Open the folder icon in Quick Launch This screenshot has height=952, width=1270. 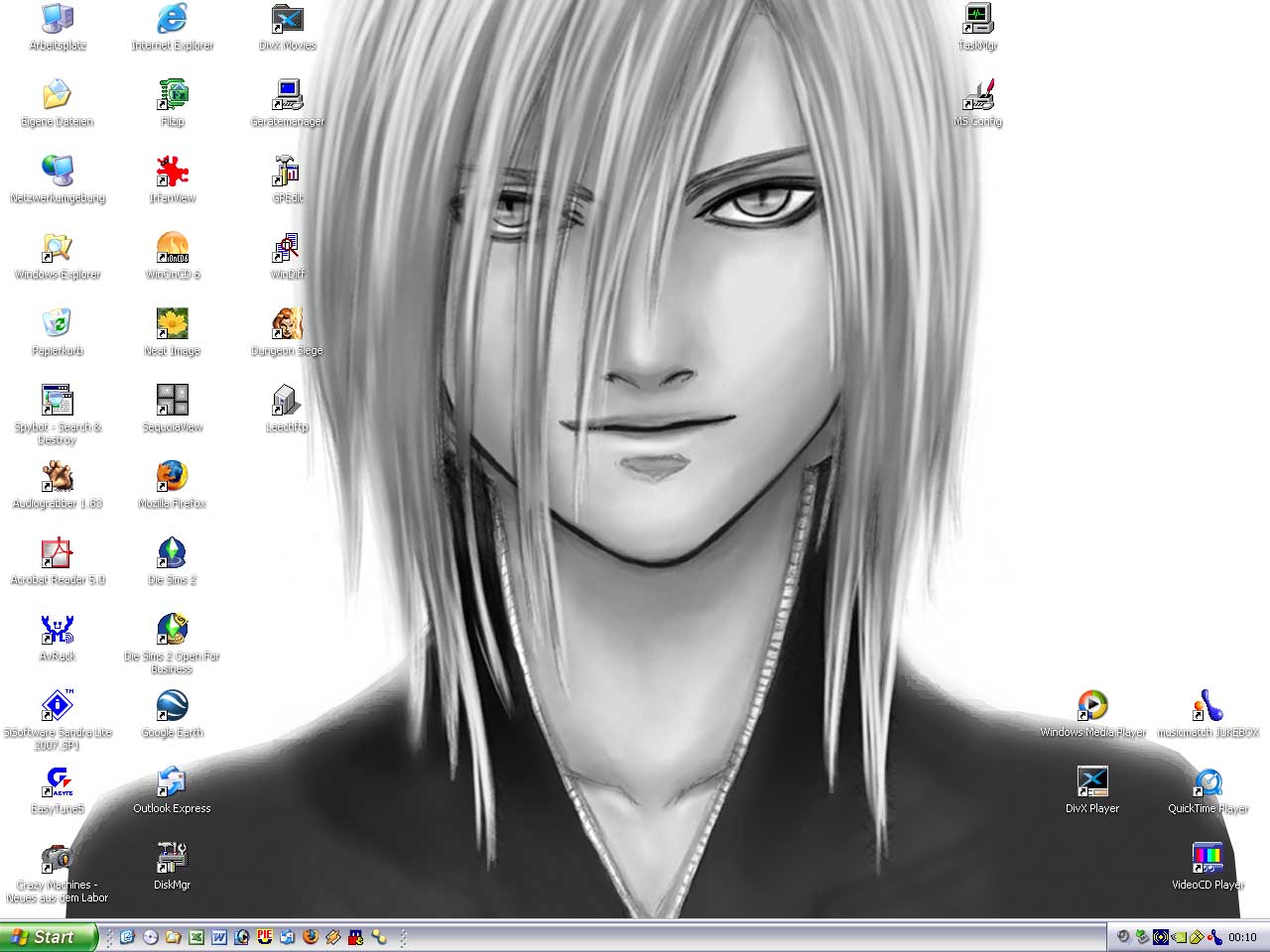(173, 936)
